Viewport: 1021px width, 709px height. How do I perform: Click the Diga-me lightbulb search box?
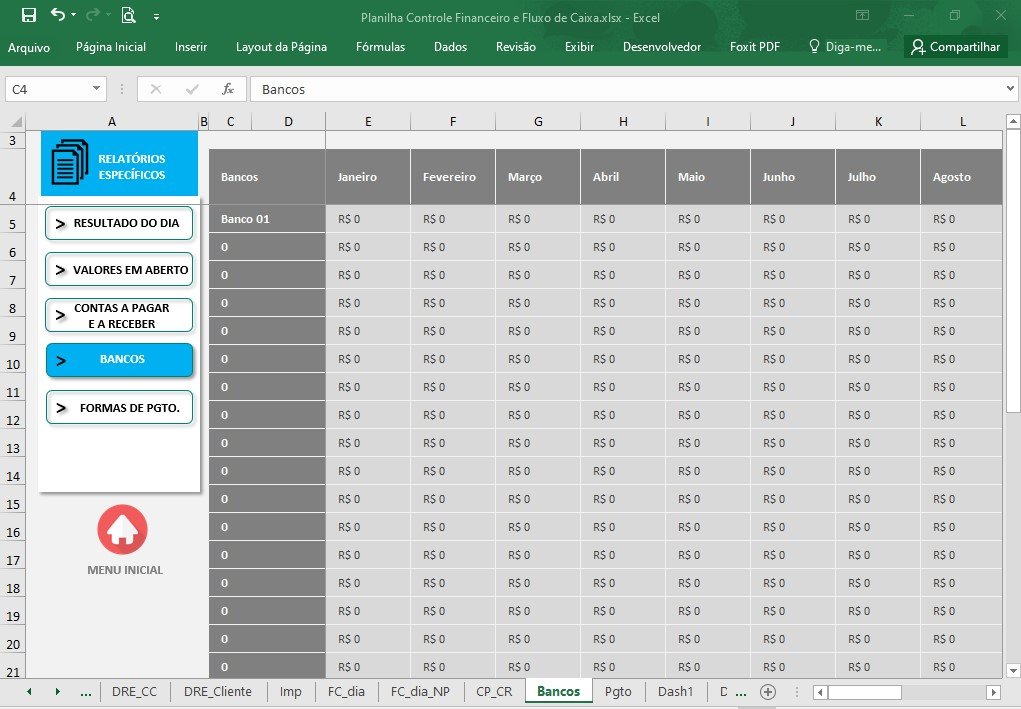(845, 47)
